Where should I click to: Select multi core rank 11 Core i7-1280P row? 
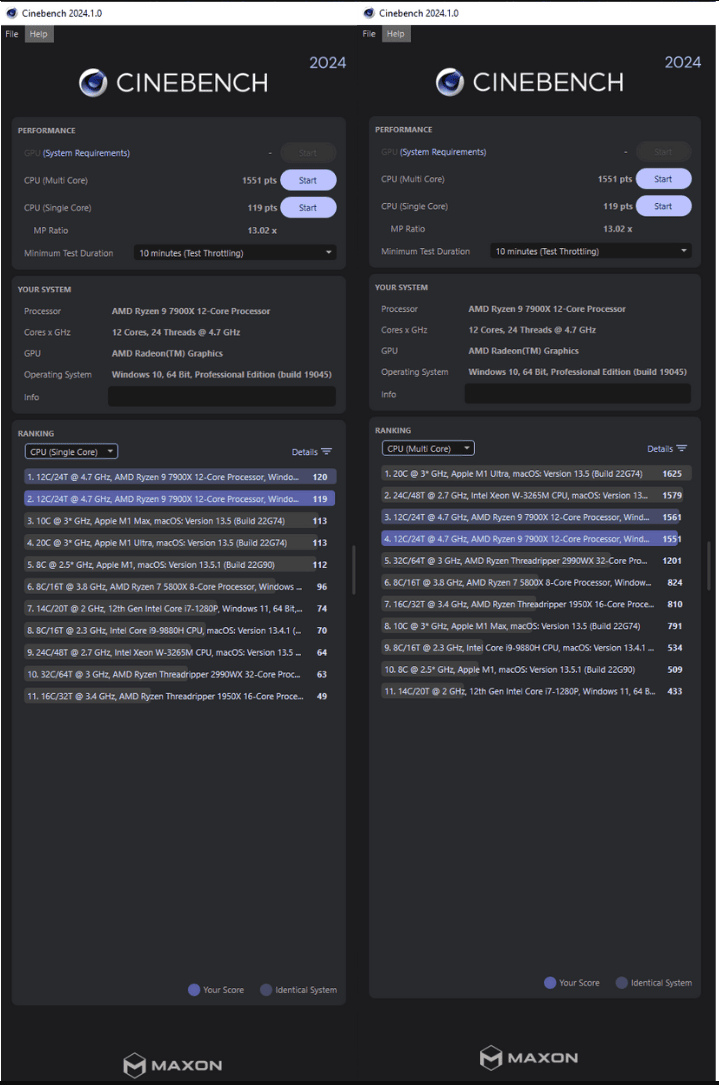tap(536, 691)
